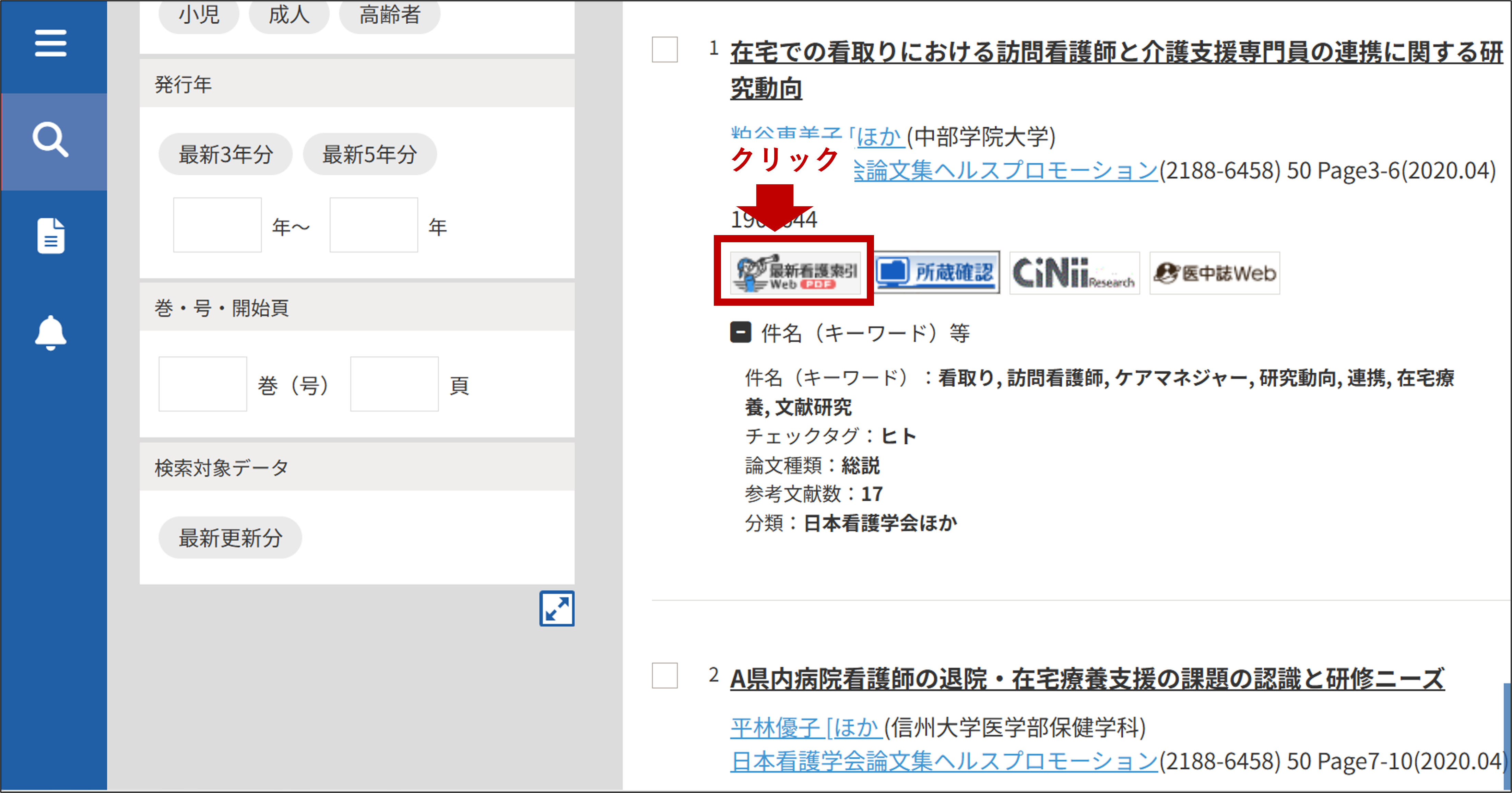
Task: Click the 所蔵確認 button icon
Action: click(x=937, y=272)
